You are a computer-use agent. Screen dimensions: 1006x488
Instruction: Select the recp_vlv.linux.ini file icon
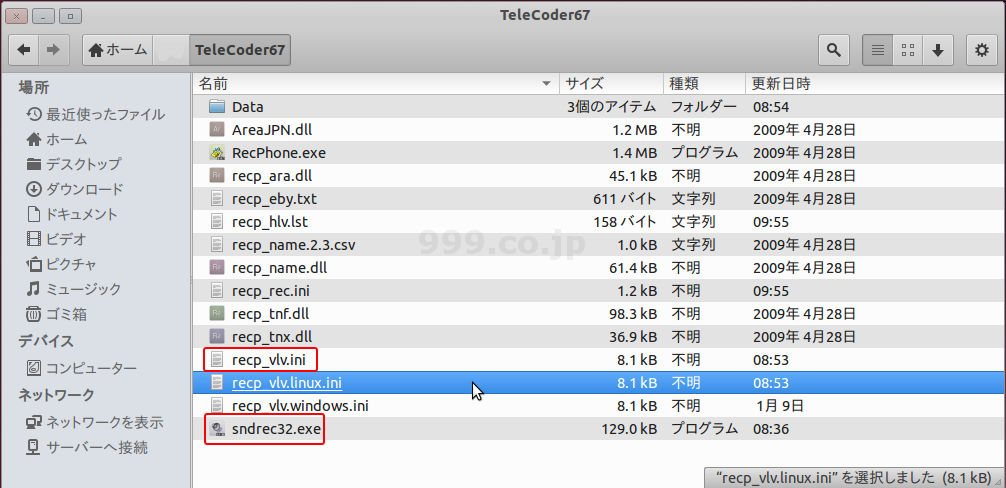[217, 383]
